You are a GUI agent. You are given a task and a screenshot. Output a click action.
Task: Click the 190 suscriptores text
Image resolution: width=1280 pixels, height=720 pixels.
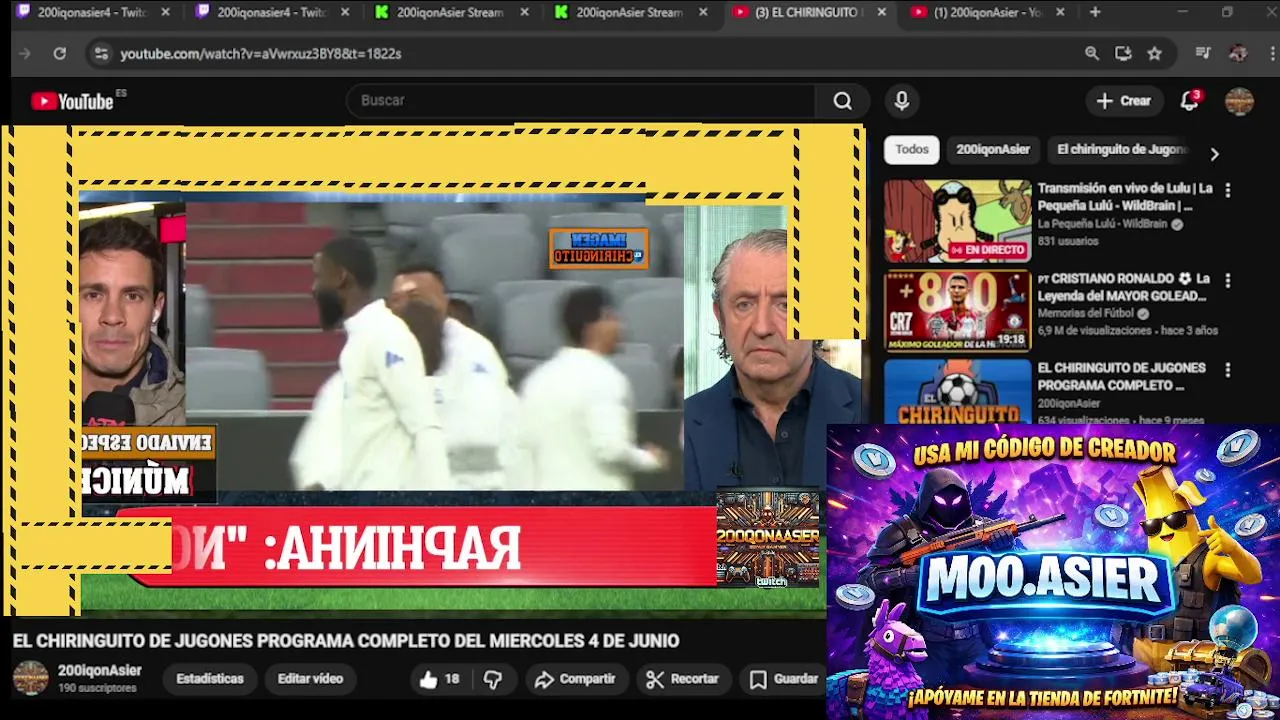(97, 689)
